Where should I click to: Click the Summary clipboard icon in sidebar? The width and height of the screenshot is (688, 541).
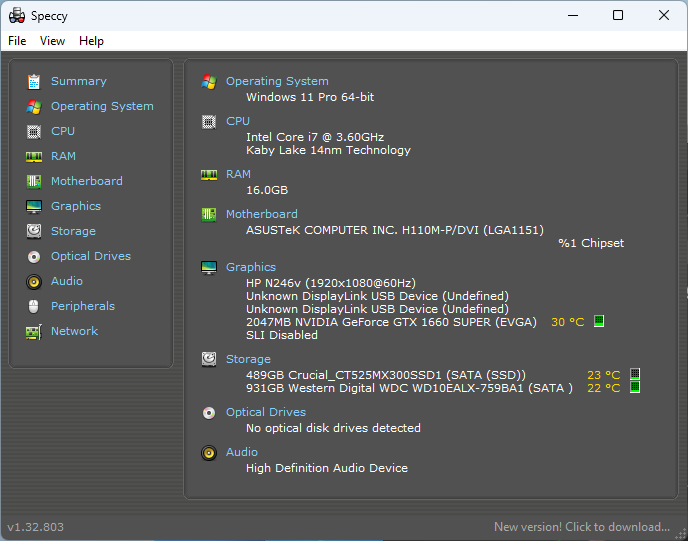34,82
